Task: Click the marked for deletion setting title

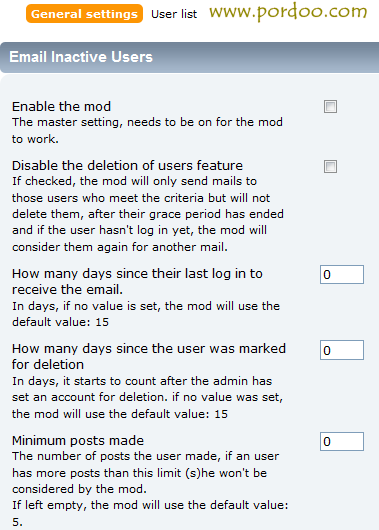Action: pos(149,357)
